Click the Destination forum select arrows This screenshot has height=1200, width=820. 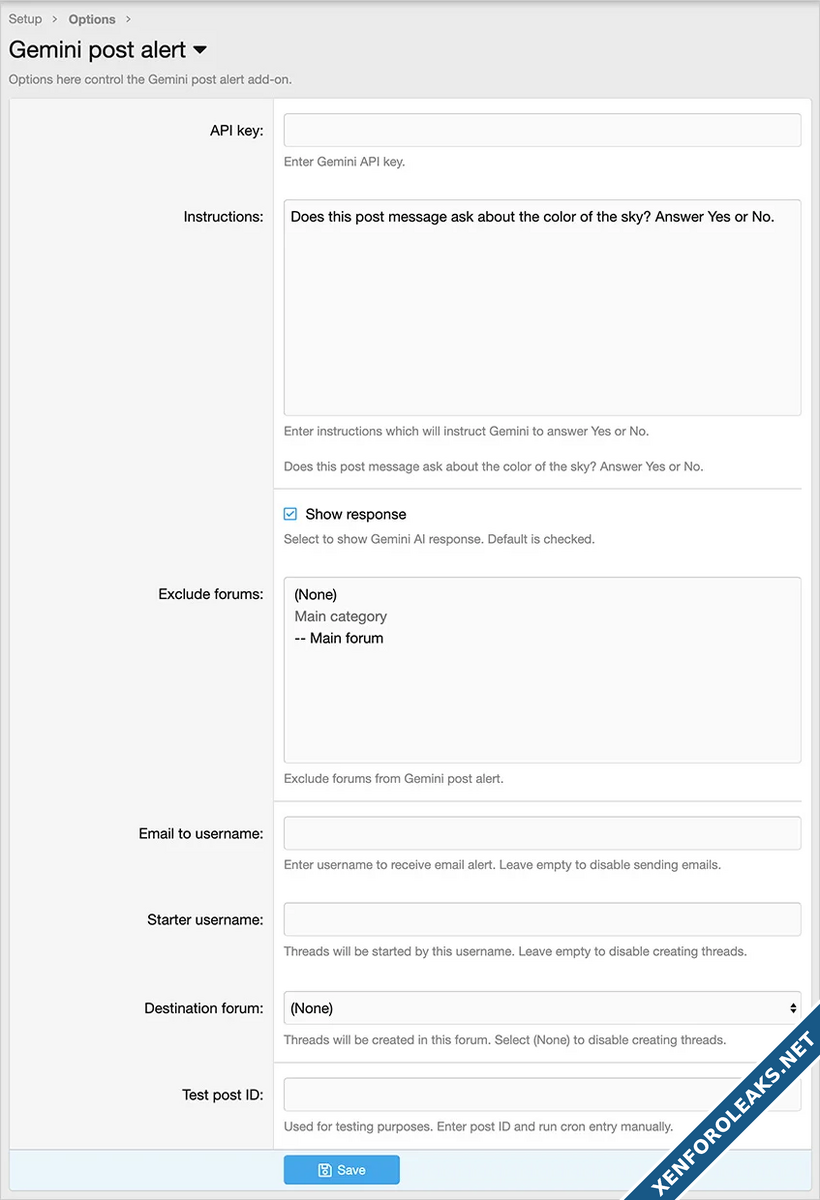coord(793,1008)
